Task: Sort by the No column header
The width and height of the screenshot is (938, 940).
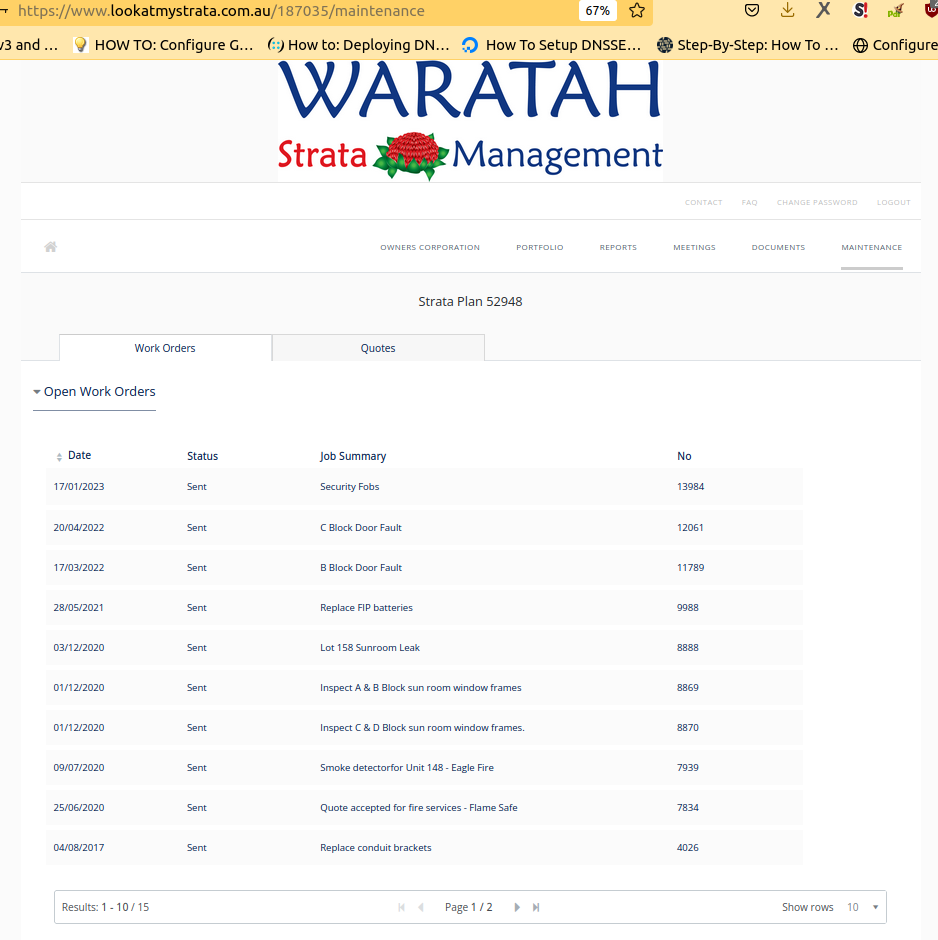Action: (684, 456)
